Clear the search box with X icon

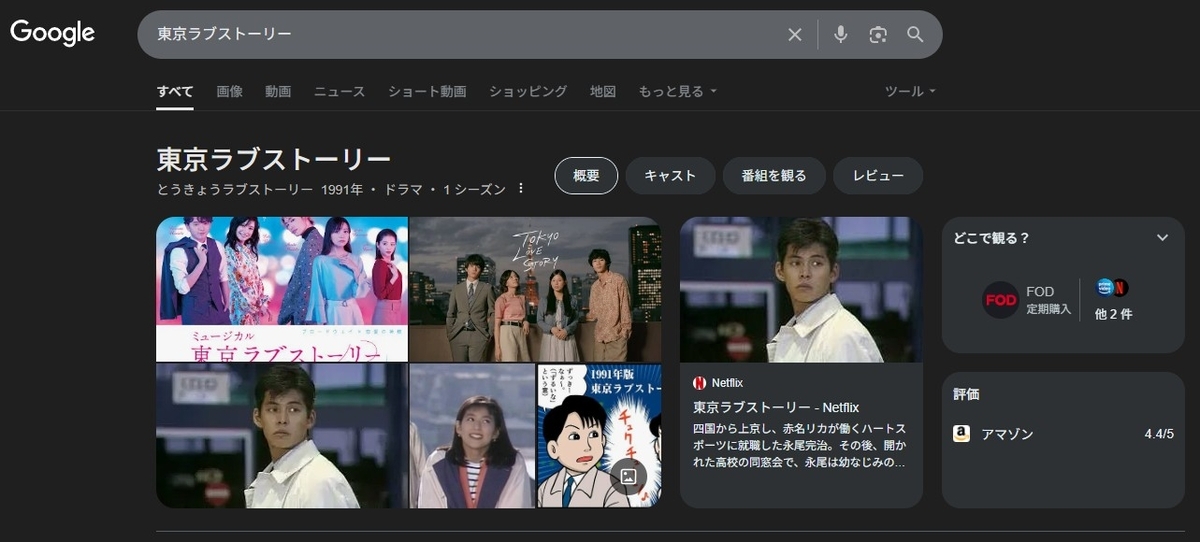click(795, 35)
